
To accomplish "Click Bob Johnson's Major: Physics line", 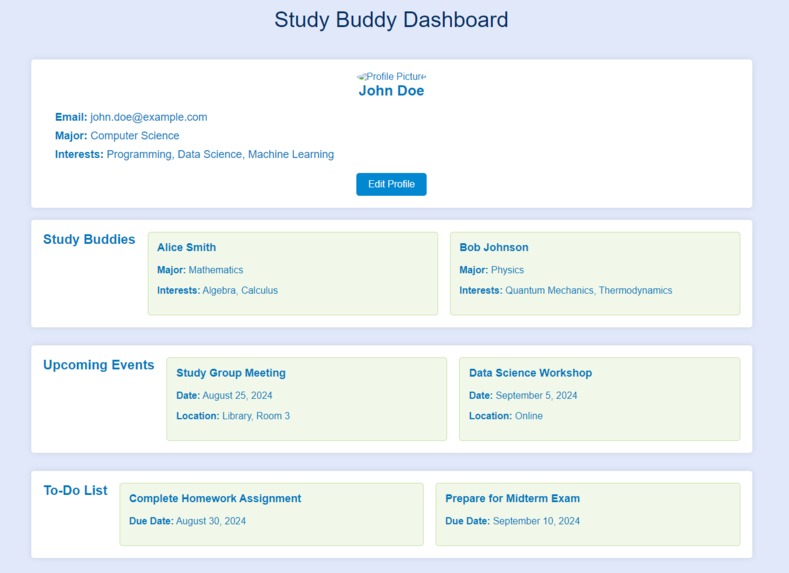I will 491,270.
